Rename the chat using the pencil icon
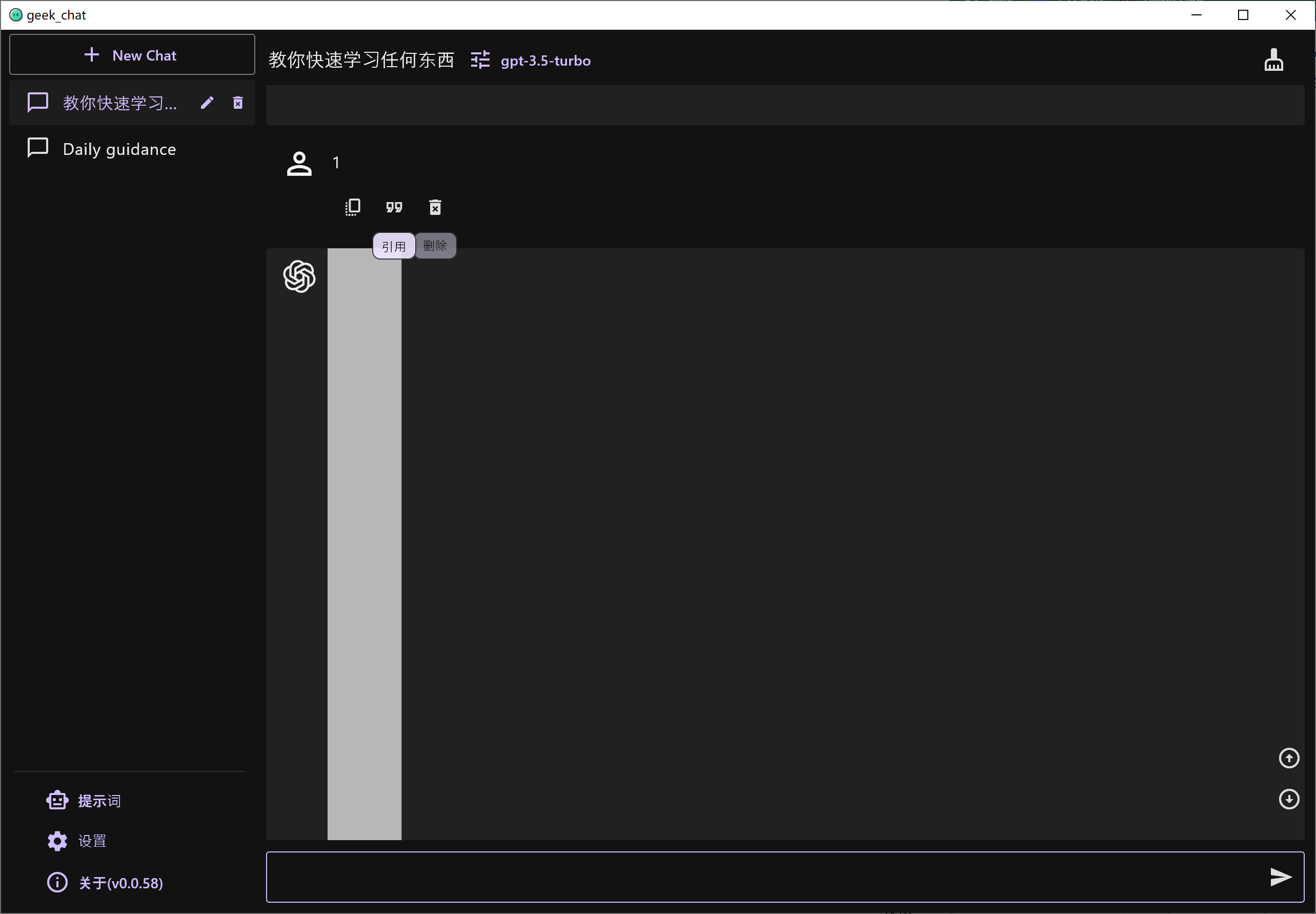The width and height of the screenshot is (1316, 914). coord(207,103)
